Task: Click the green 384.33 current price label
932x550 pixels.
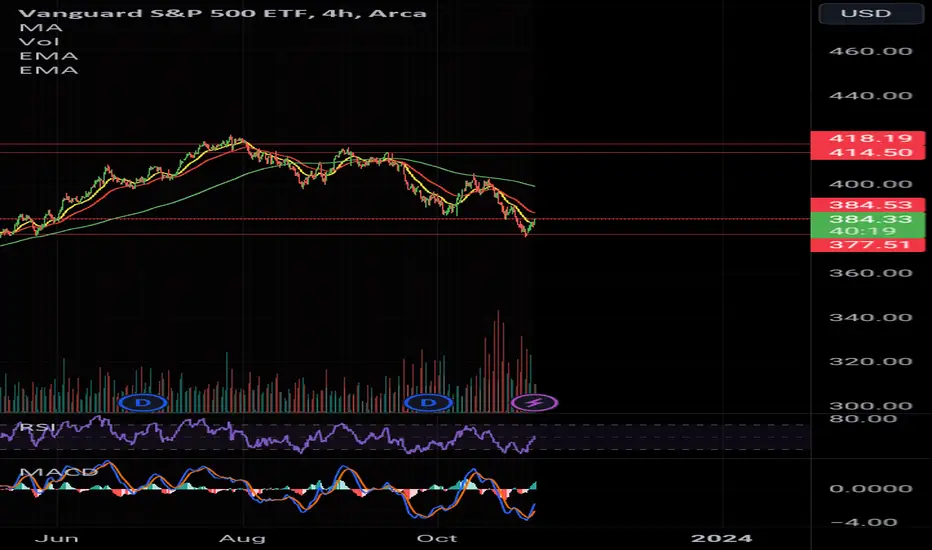Action: point(868,219)
